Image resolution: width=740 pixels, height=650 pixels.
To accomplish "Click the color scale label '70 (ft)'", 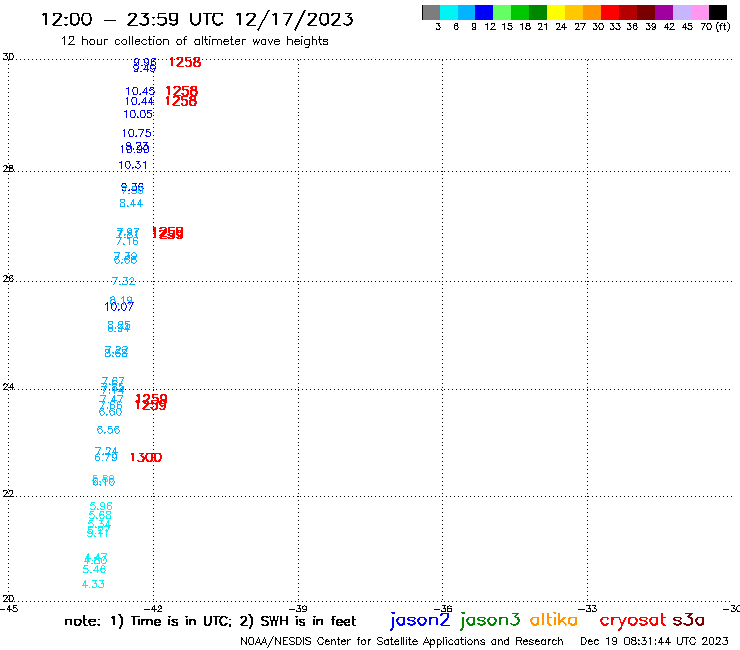I will 715,27.
